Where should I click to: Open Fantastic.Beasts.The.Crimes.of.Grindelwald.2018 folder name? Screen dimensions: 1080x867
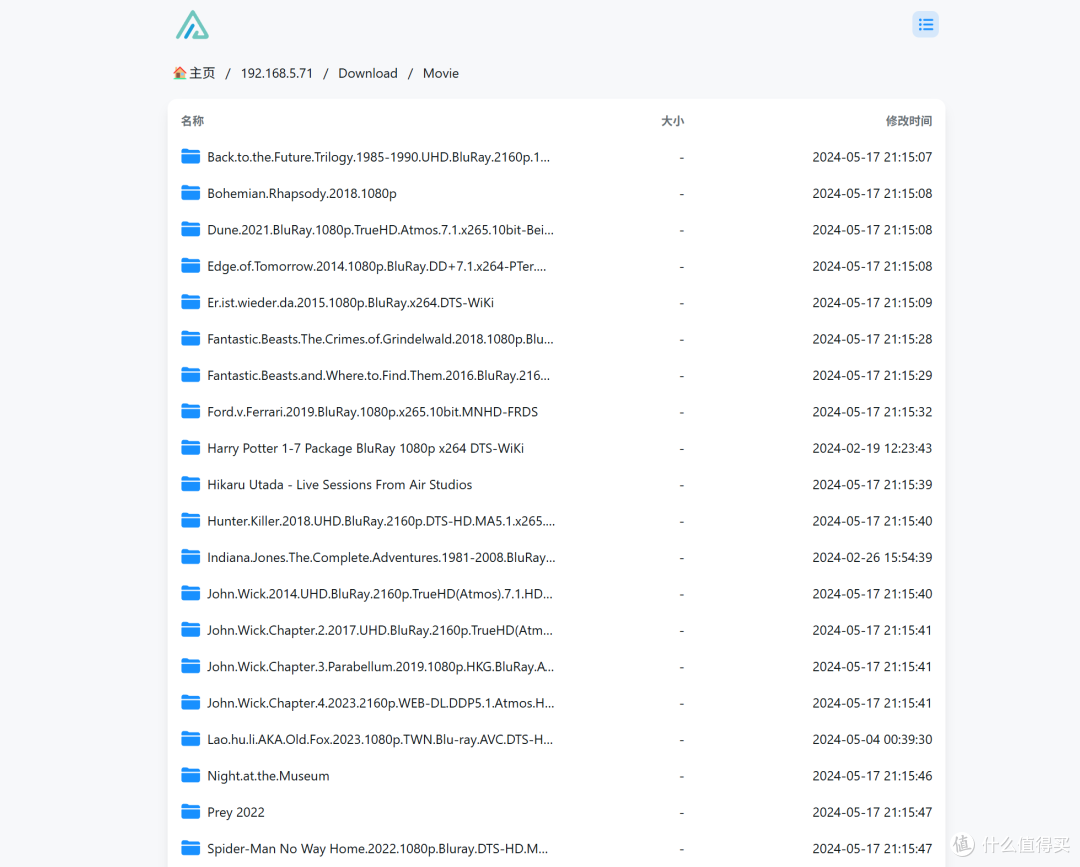pos(380,339)
